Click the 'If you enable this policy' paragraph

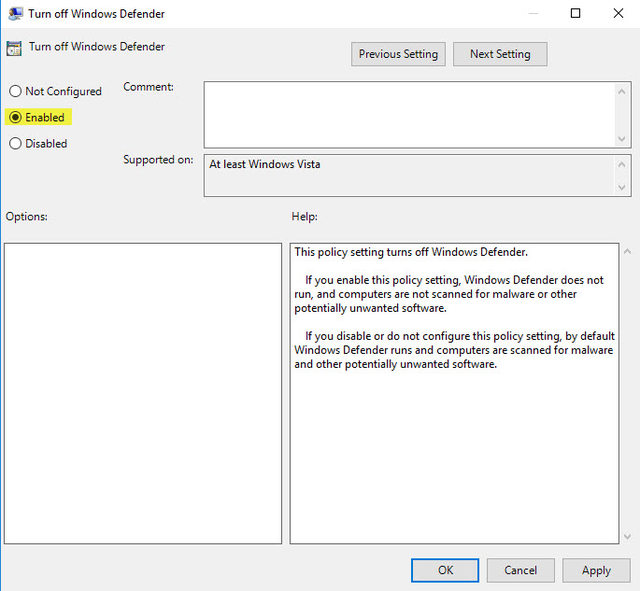point(449,294)
